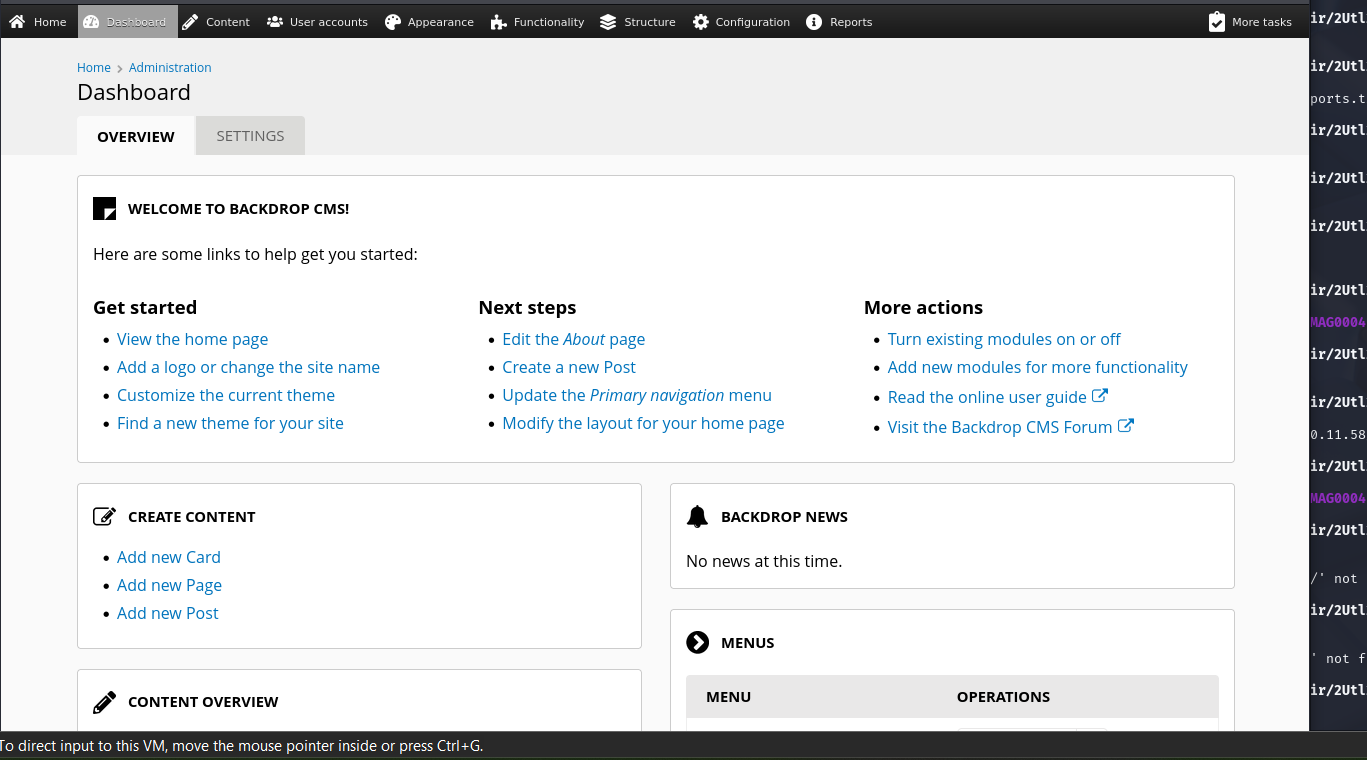Click Add new modules for more functionality

(x=1038, y=367)
